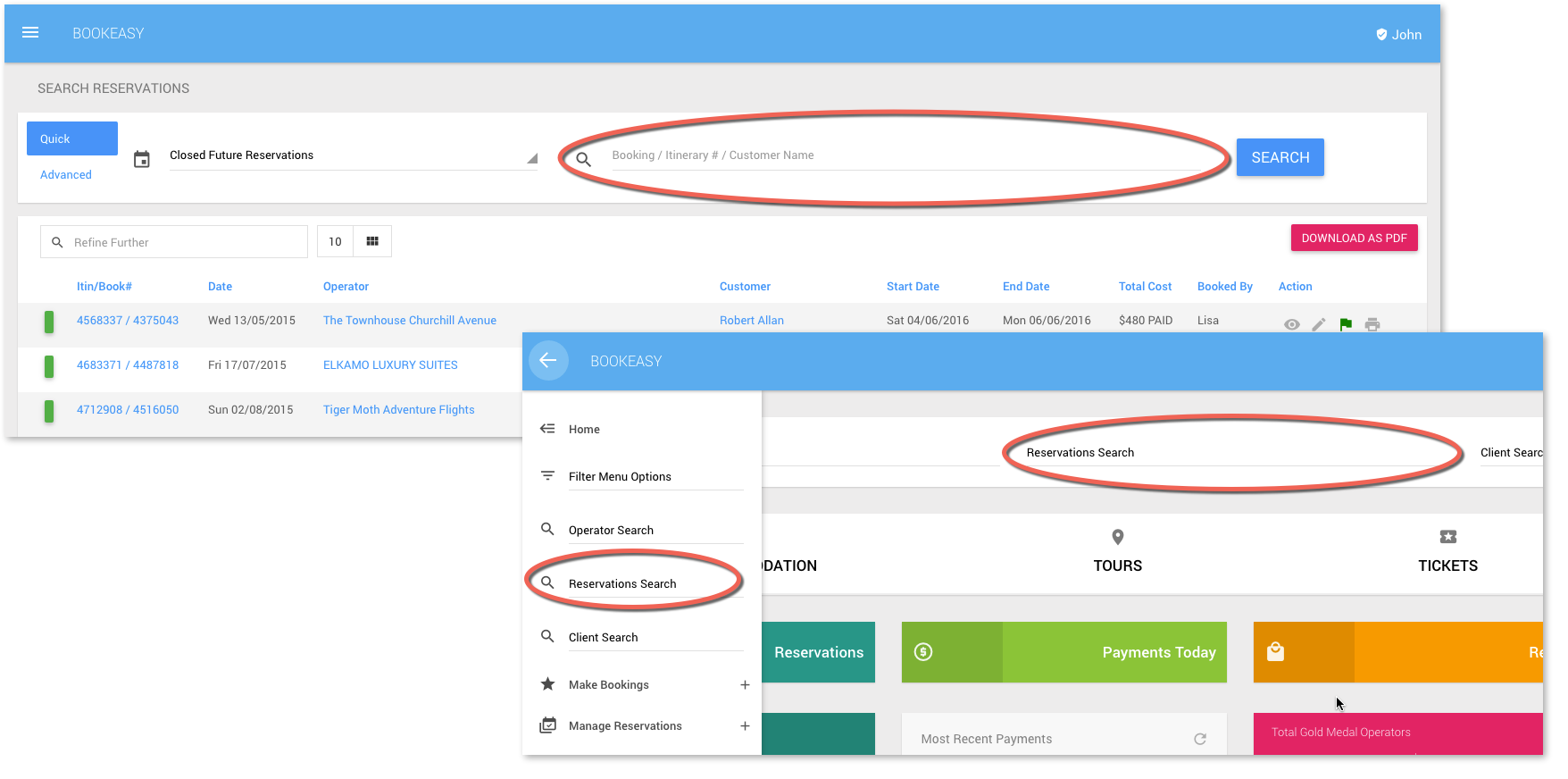Sort by the Itin/Book# column header
1568x779 pixels.
coord(104,287)
